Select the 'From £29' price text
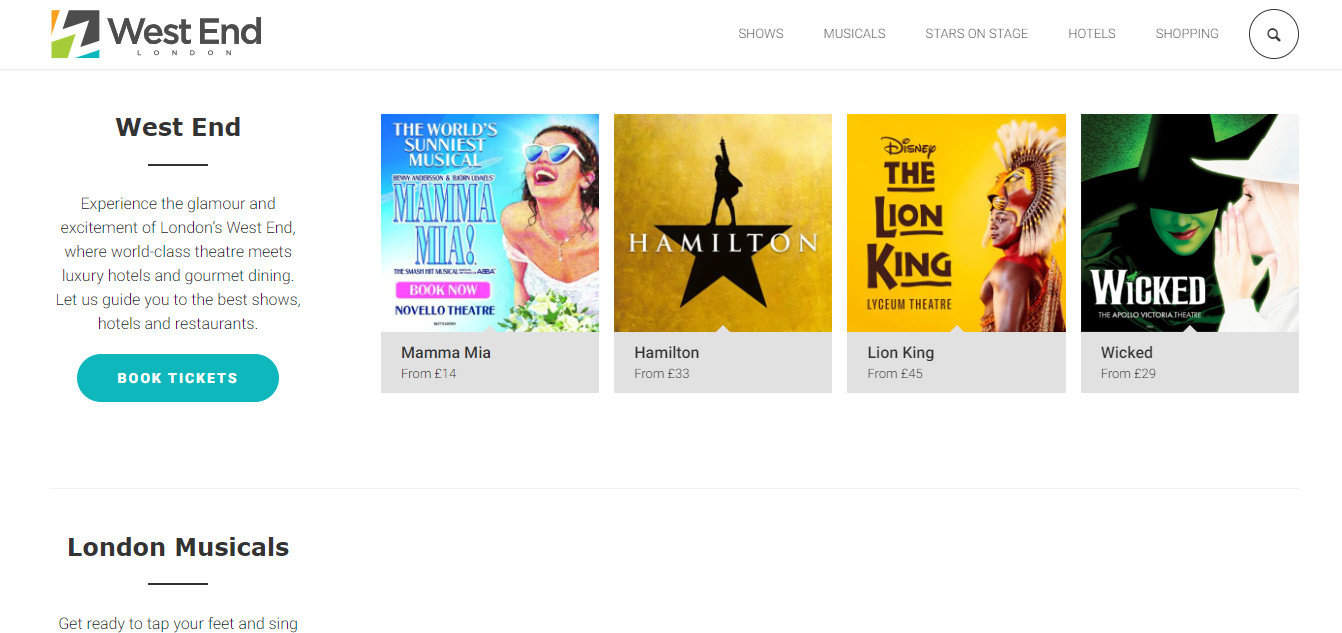 coord(1129,374)
